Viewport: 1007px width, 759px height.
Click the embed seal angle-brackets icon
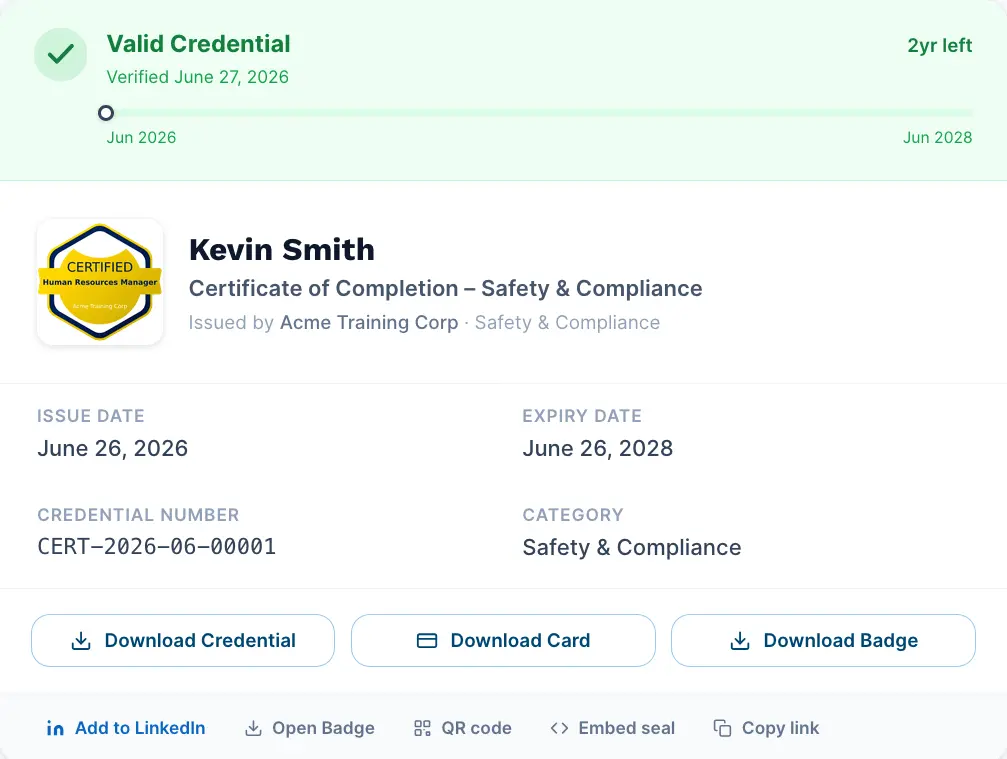click(x=559, y=728)
